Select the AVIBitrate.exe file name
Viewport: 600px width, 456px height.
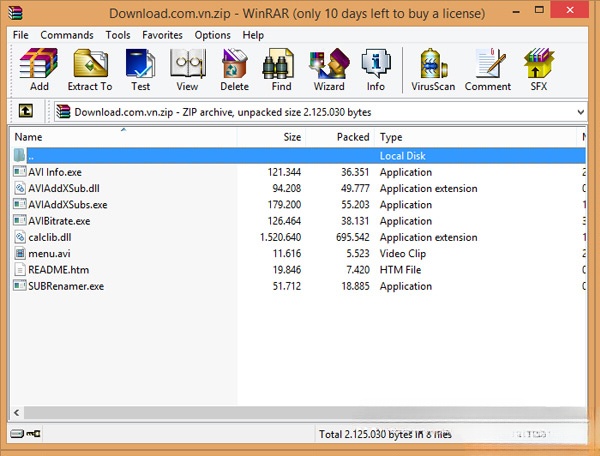pos(59,221)
